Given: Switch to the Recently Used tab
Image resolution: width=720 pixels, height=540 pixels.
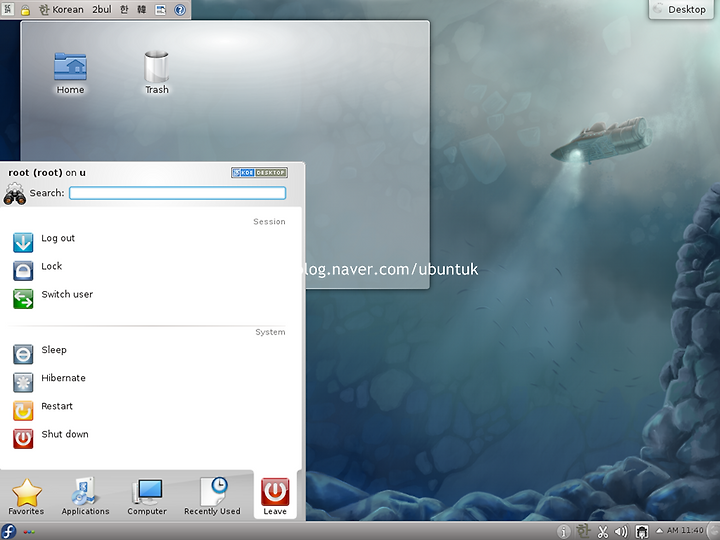Looking at the screenshot, I should [212, 496].
